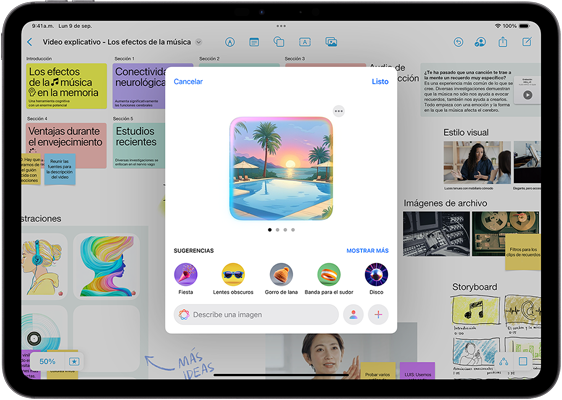Open the photos and media insert icon
Image resolution: width=562 pixels, height=400 pixels.
pyautogui.click(x=331, y=42)
